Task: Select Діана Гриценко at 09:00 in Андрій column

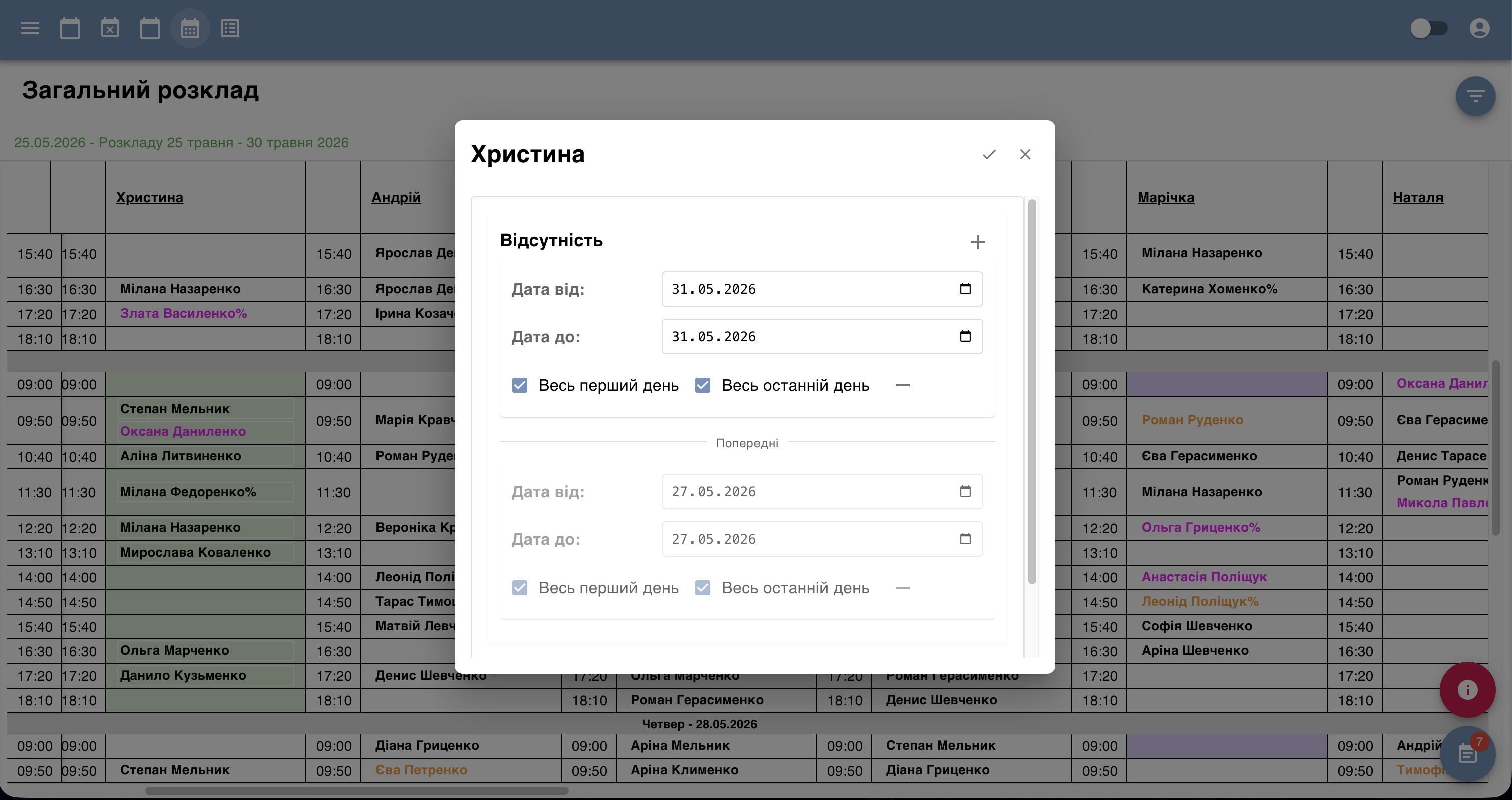Action: [x=427, y=745]
